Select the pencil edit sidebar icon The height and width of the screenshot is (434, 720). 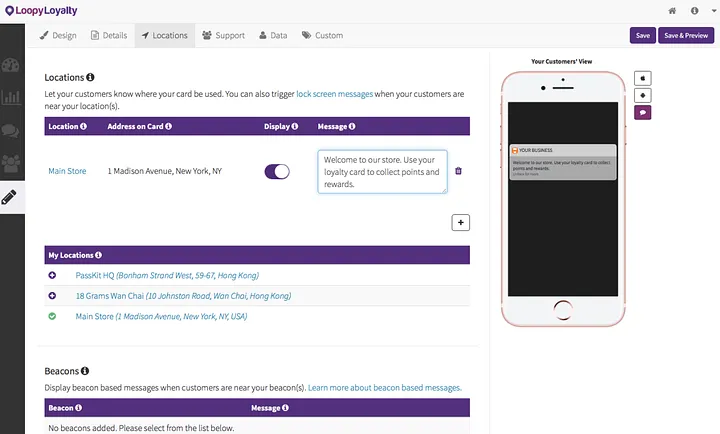click(9, 197)
